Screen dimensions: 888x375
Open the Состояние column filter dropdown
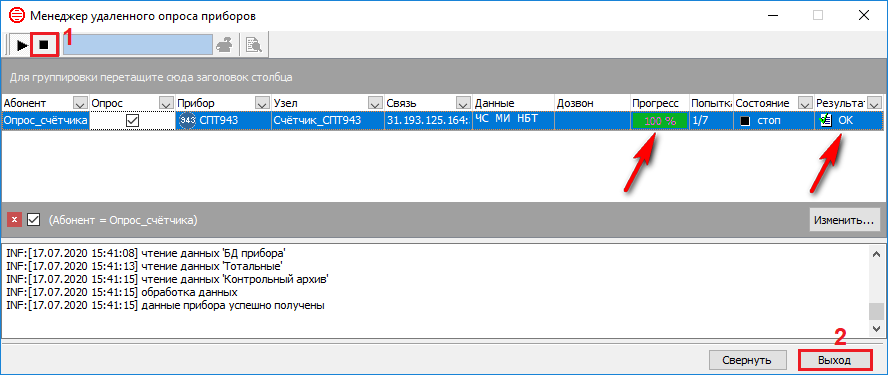(x=805, y=103)
